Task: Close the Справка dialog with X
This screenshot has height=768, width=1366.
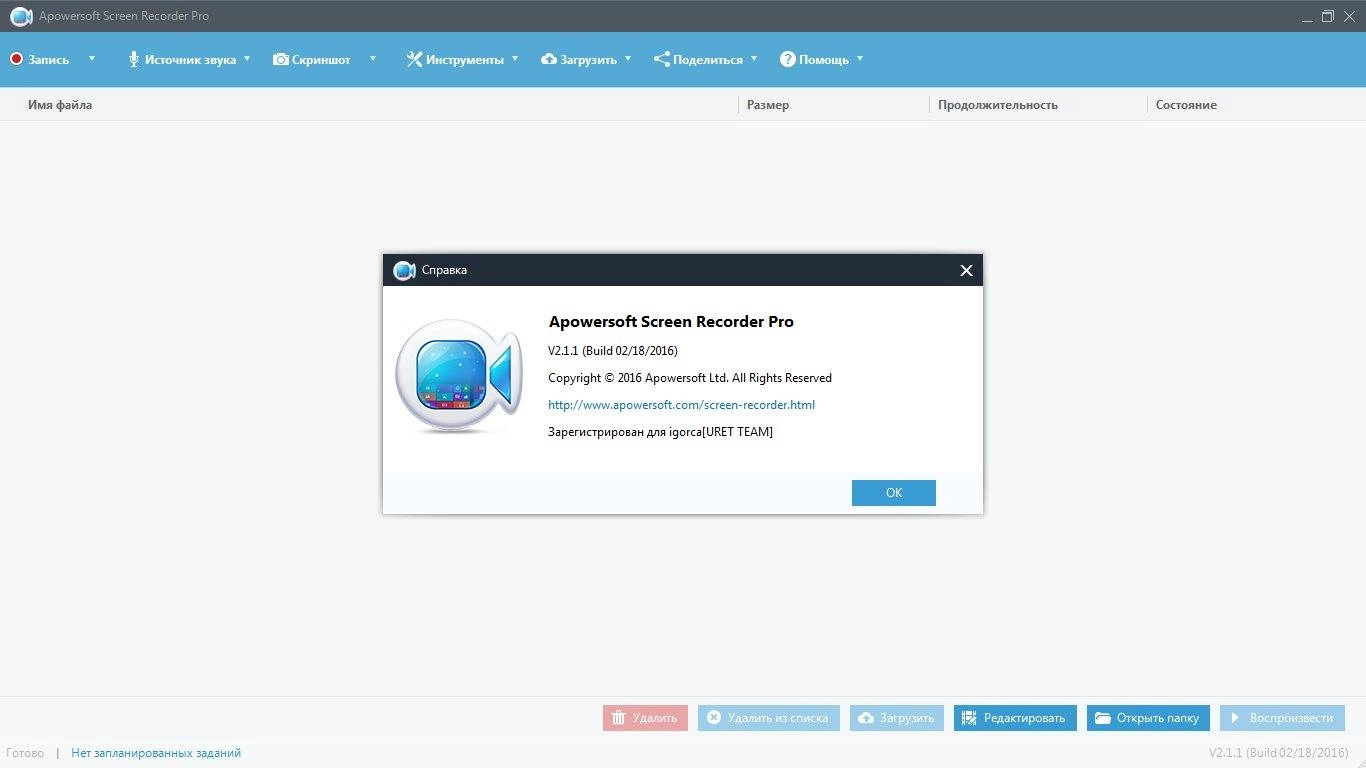Action: [x=966, y=270]
